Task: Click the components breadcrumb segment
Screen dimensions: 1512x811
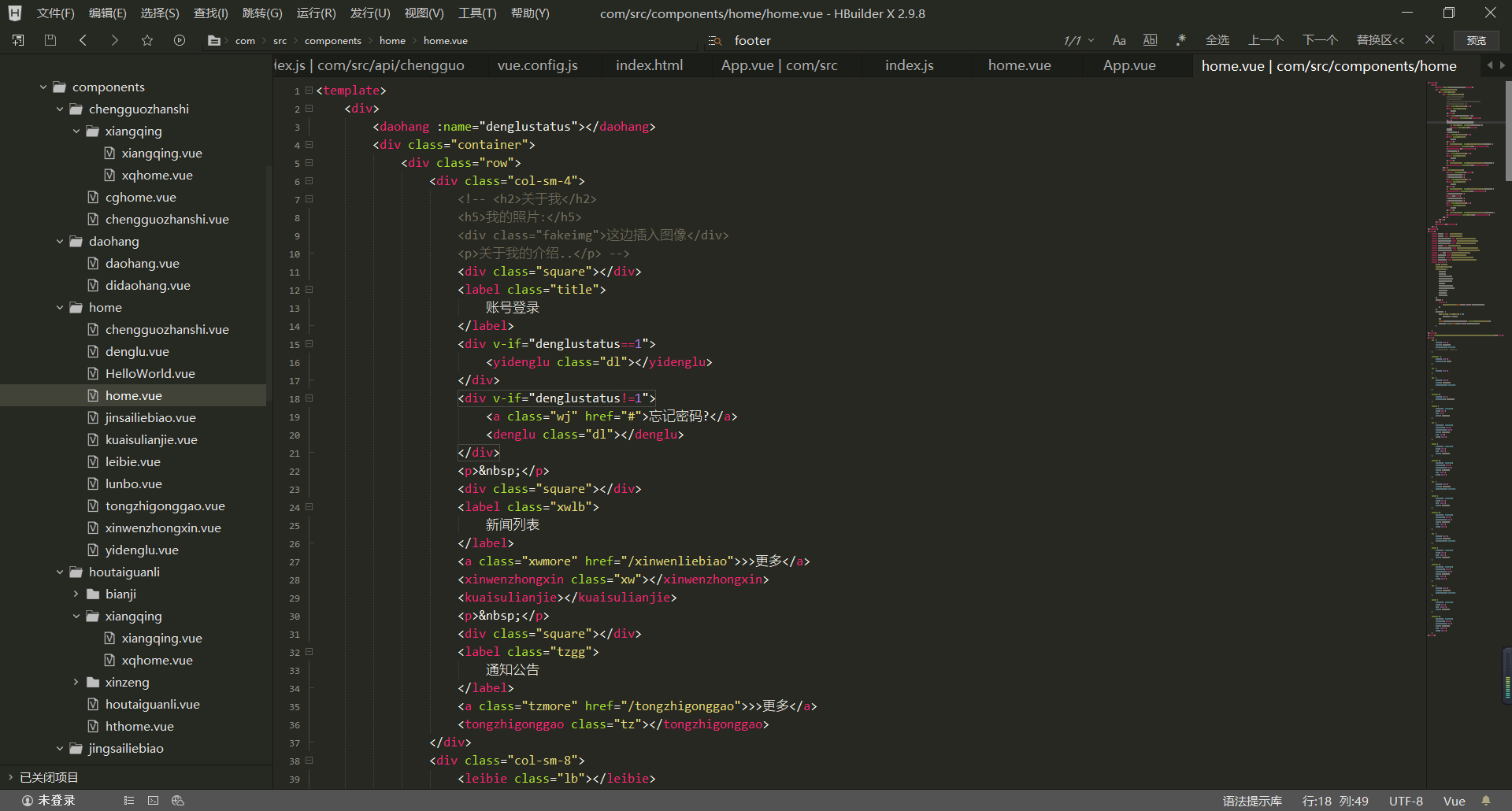Action: pyautogui.click(x=333, y=41)
